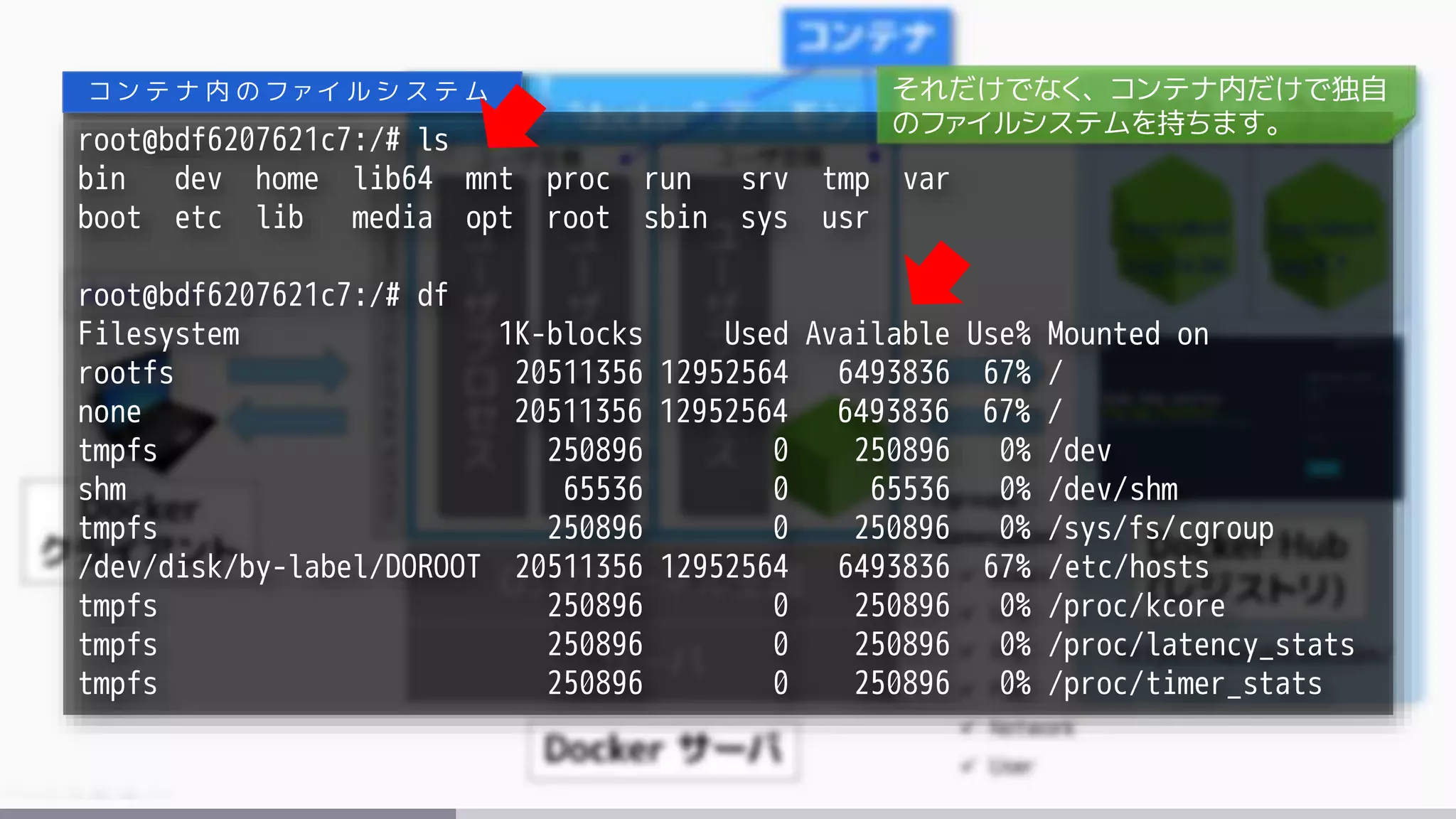The image size is (1456, 819).
Task: Select the opt directory in ls output
Action: point(489,219)
